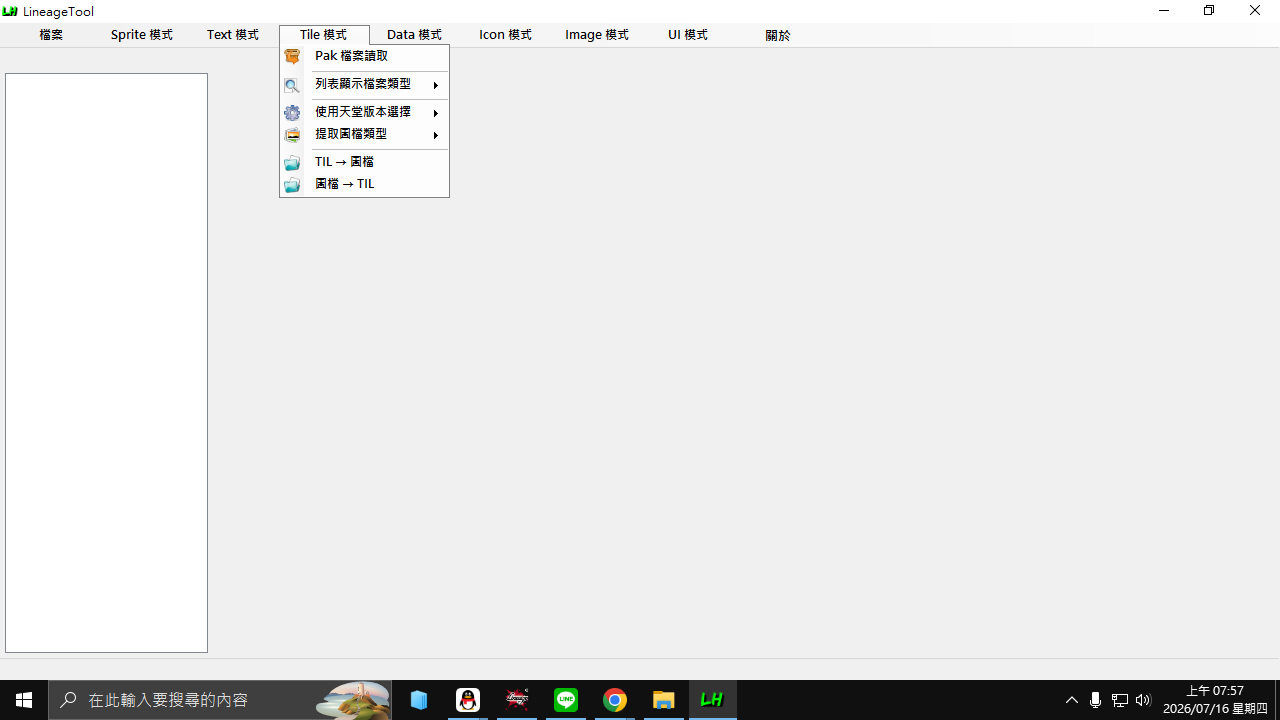Open the Text 模式 menu
This screenshot has width=1280, height=720.
[232, 35]
